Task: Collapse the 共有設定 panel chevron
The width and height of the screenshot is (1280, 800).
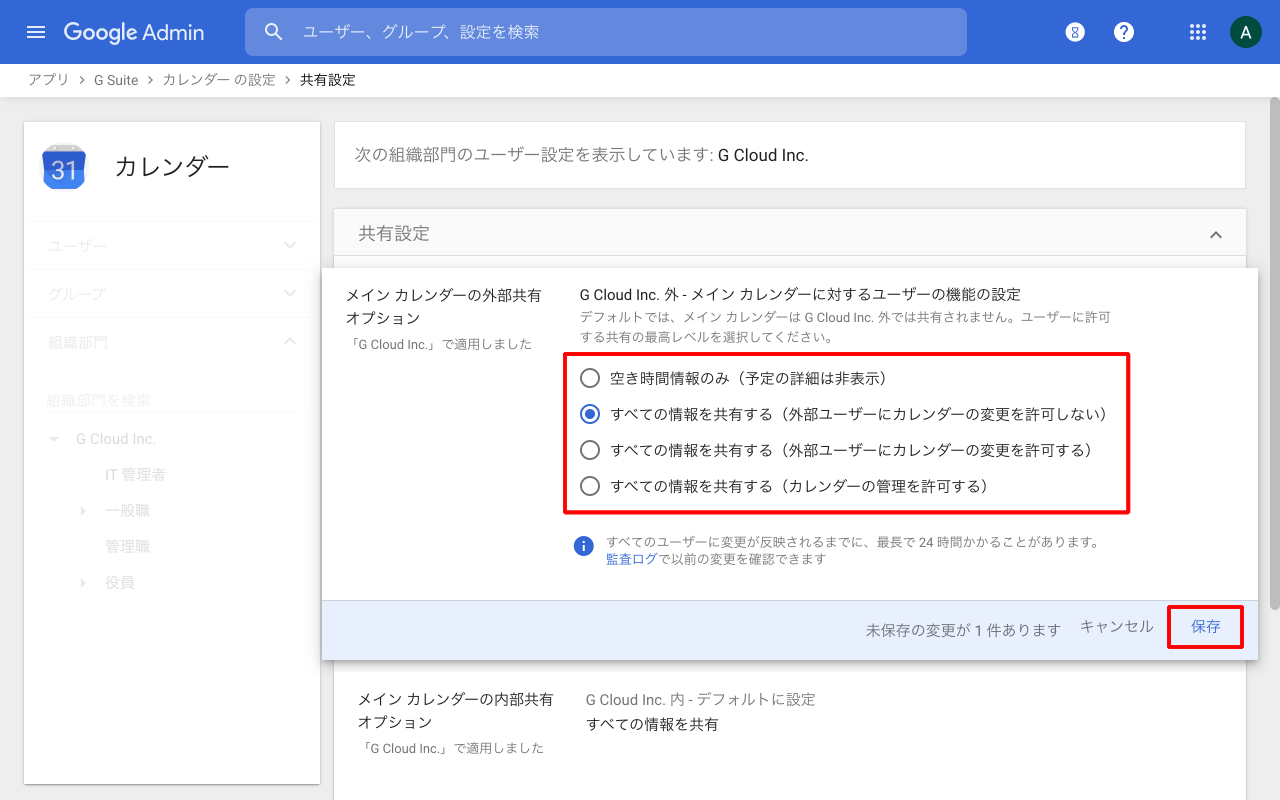Action: tap(1216, 234)
